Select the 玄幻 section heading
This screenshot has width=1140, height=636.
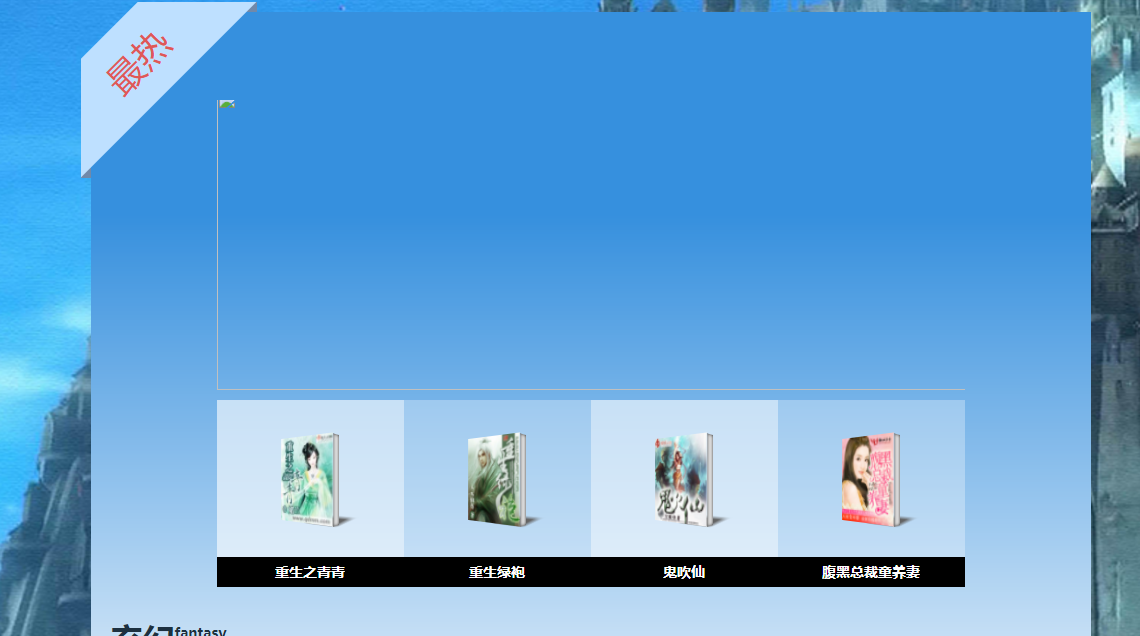142,631
